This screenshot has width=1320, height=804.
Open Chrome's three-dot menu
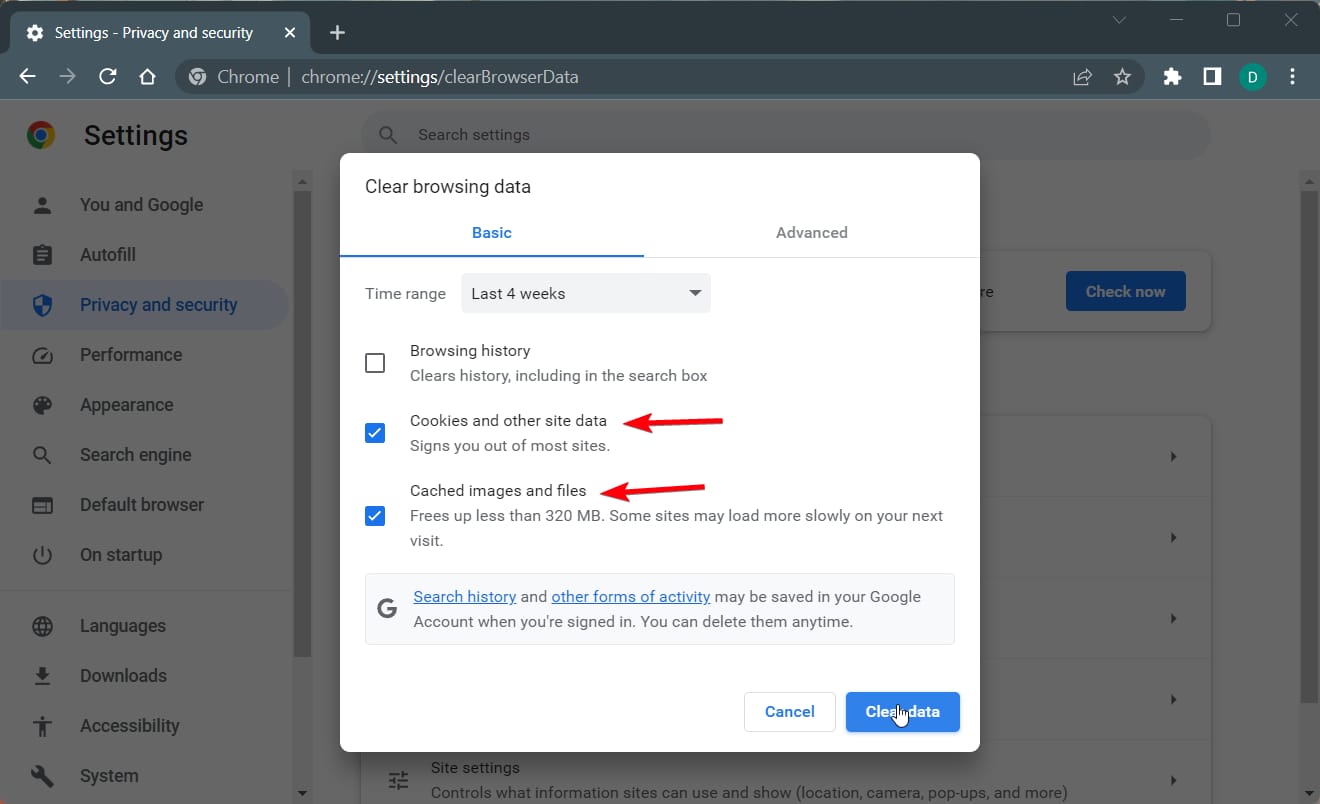pyautogui.click(x=1293, y=77)
